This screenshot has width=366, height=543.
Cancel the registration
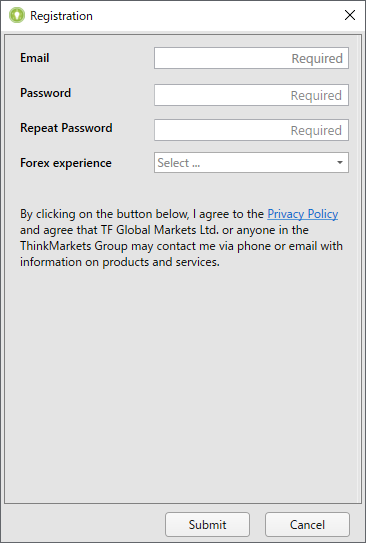point(307,524)
